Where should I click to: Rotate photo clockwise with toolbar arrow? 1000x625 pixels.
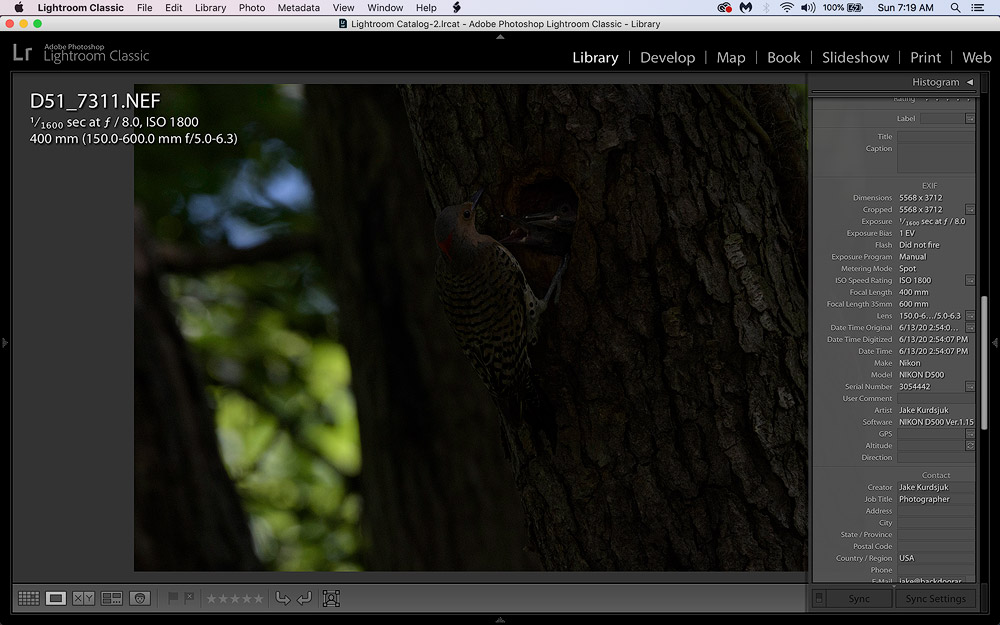tap(304, 598)
